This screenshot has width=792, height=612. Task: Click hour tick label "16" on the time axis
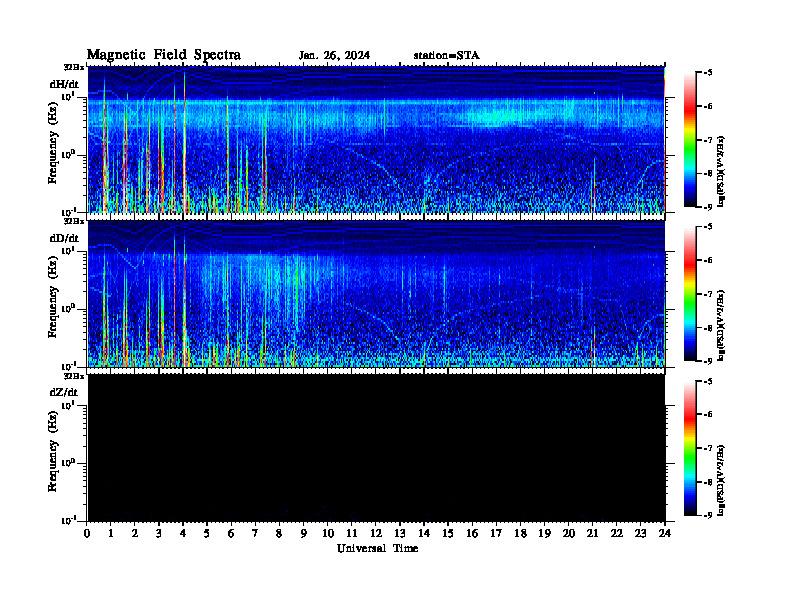coord(472,534)
